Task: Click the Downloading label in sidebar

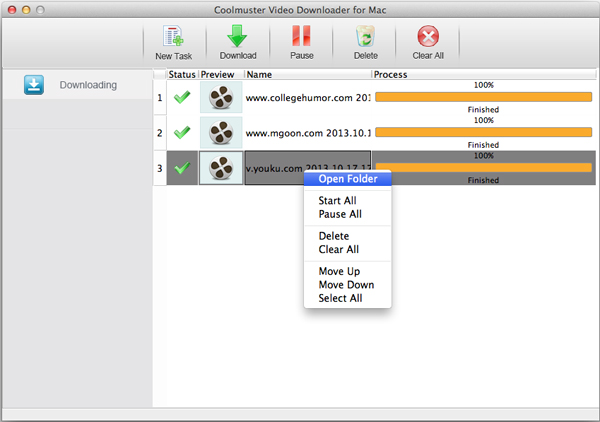Action: [x=88, y=85]
